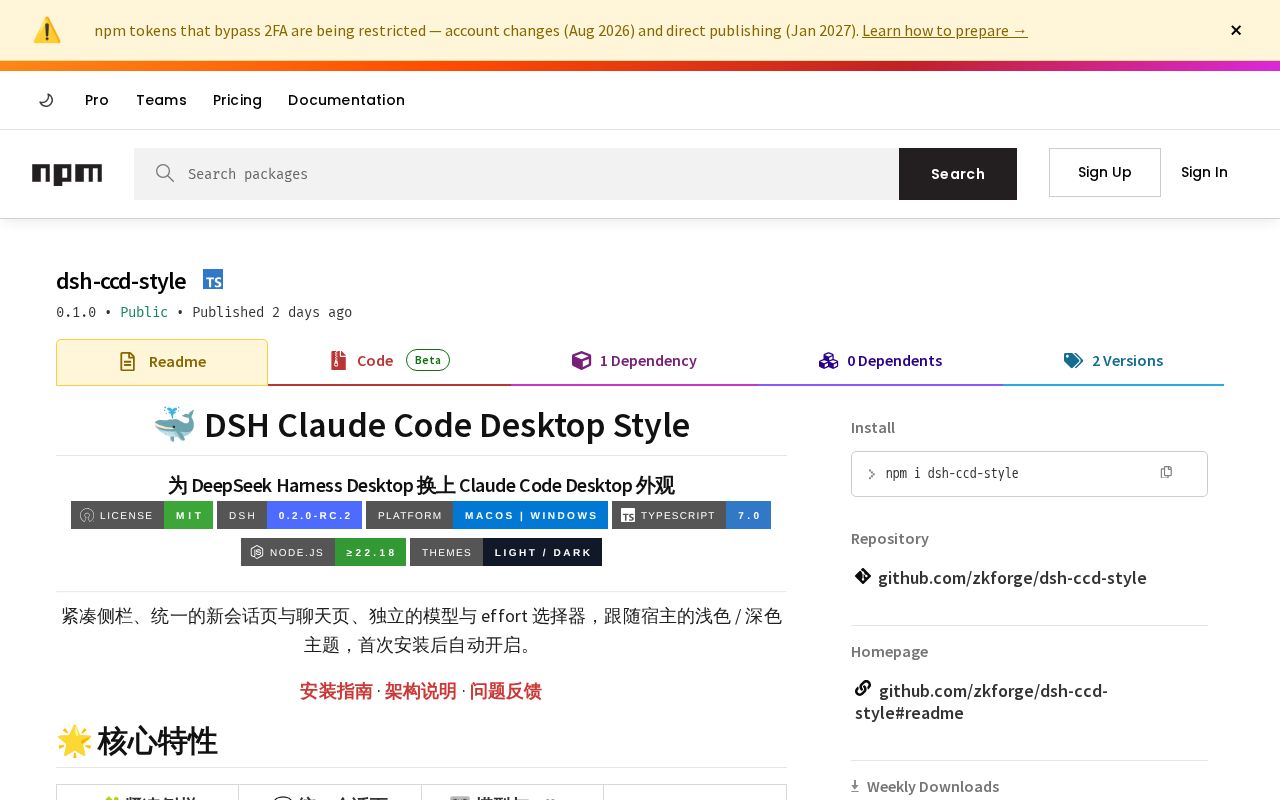The width and height of the screenshot is (1280, 800).
Task: Click the TypeScript 7.0 badge
Action: [x=691, y=515]
